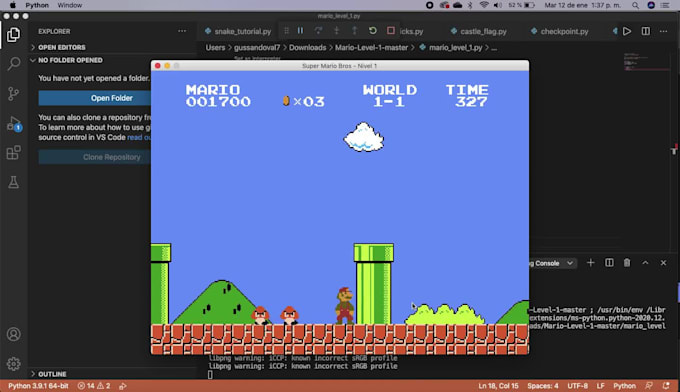The width and height of the screenshot is (680, 392).
Task: Open macOS volume control icon
Action: click(x=497, y=5)
